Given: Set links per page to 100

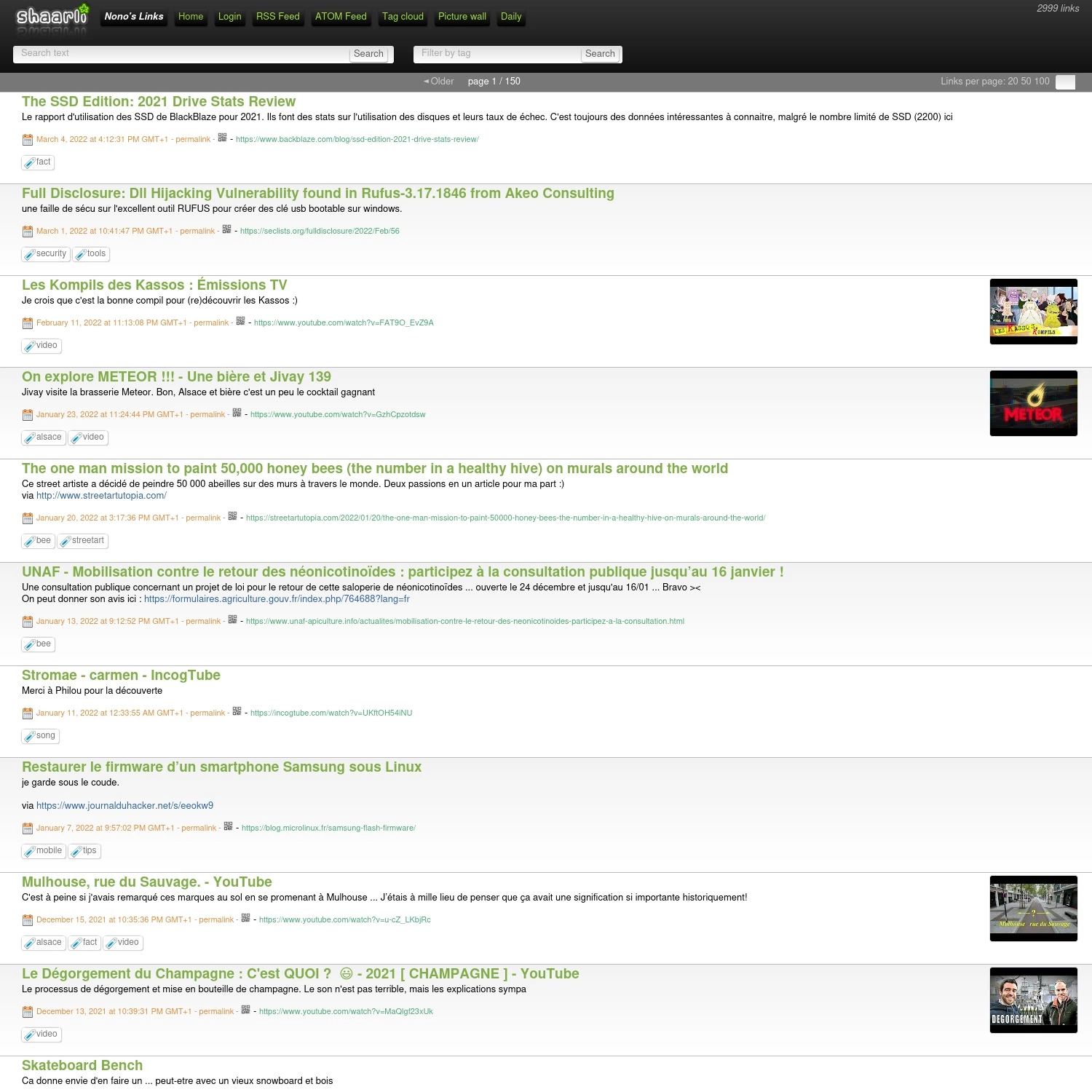Looking at the screenshot, I should click(1042, 82).
